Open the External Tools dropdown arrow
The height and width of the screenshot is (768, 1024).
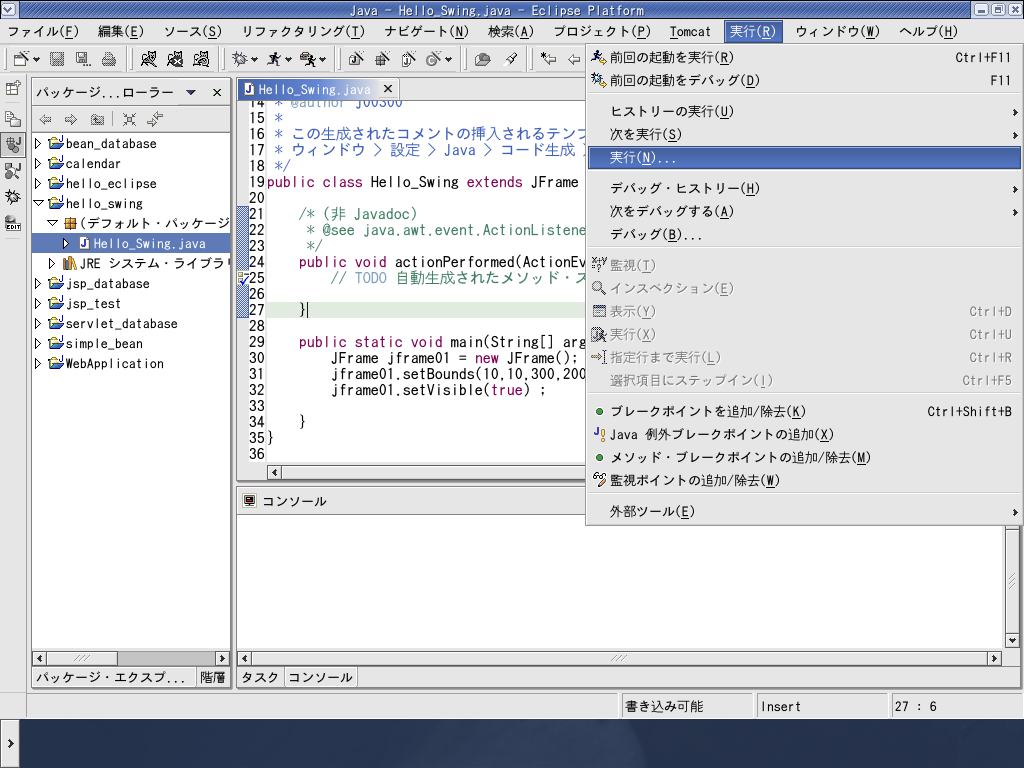[x=323, y=59]
